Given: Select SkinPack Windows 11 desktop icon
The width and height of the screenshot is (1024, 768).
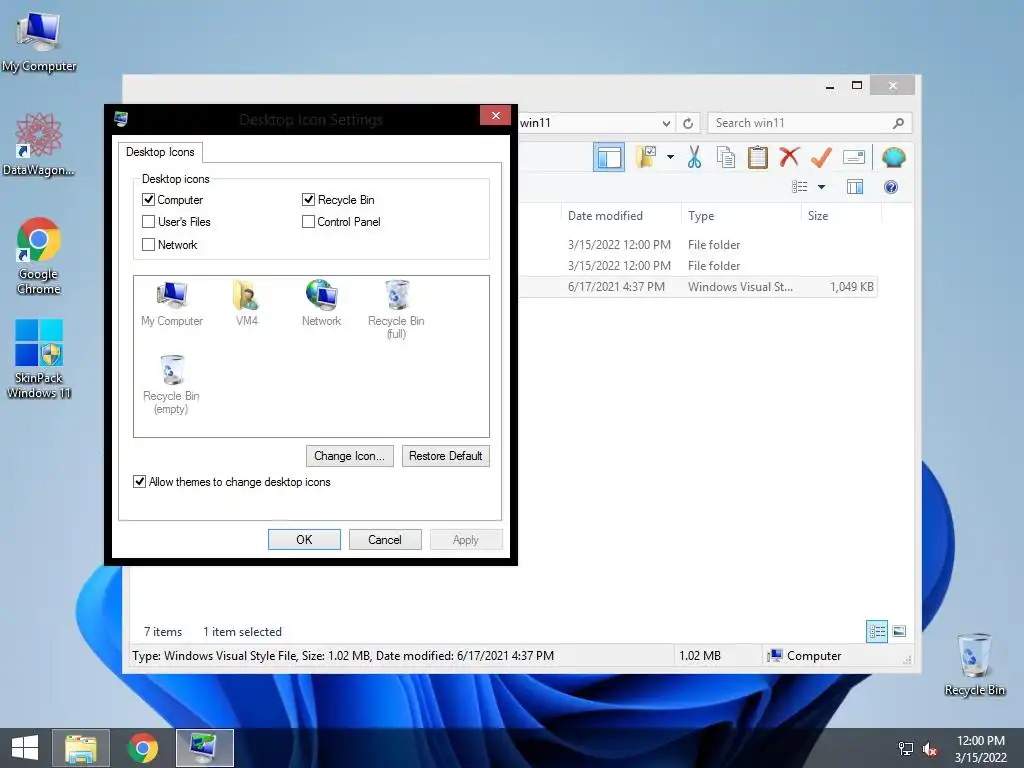Looking at the screenshot, I should [x=39, y=359].
